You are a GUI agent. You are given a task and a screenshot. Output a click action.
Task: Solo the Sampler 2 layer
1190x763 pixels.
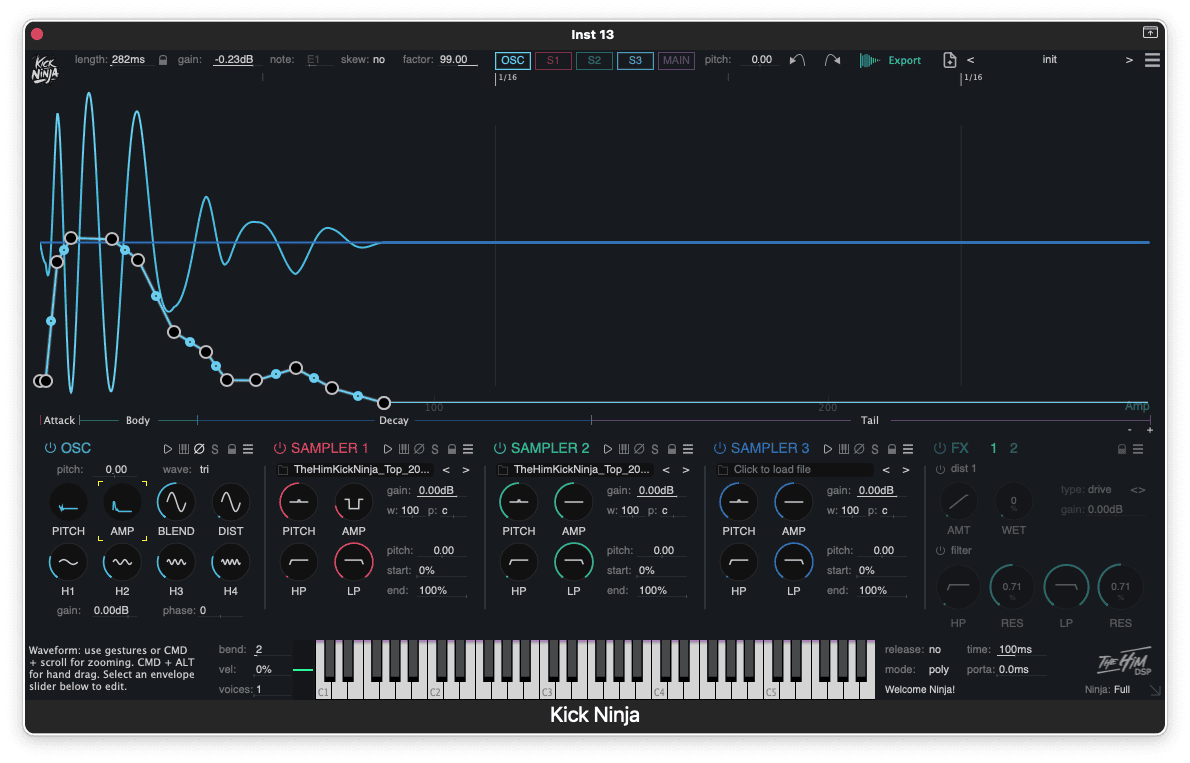655,449
